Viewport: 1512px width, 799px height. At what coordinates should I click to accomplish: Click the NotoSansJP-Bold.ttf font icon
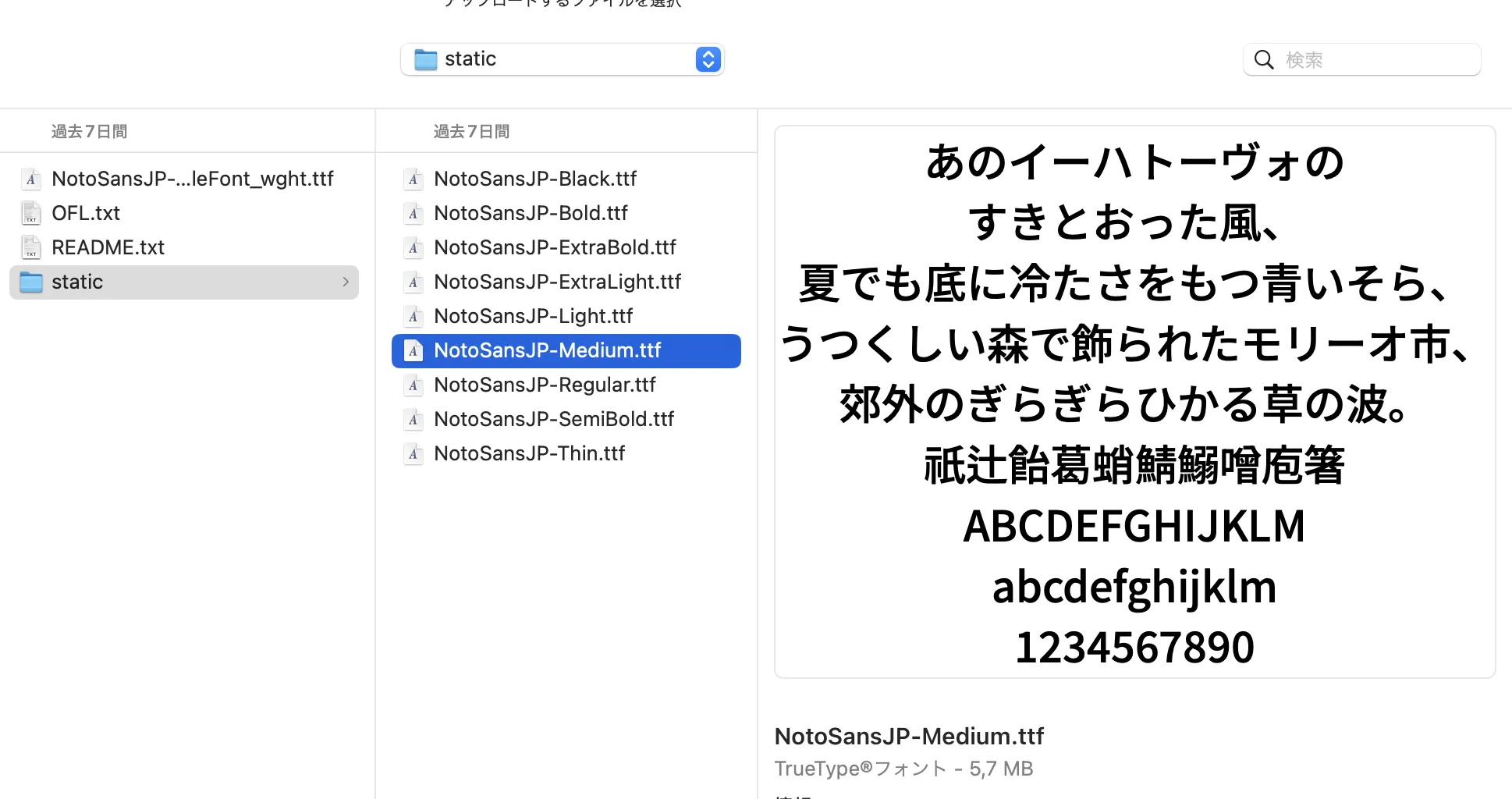coord(413,213)
